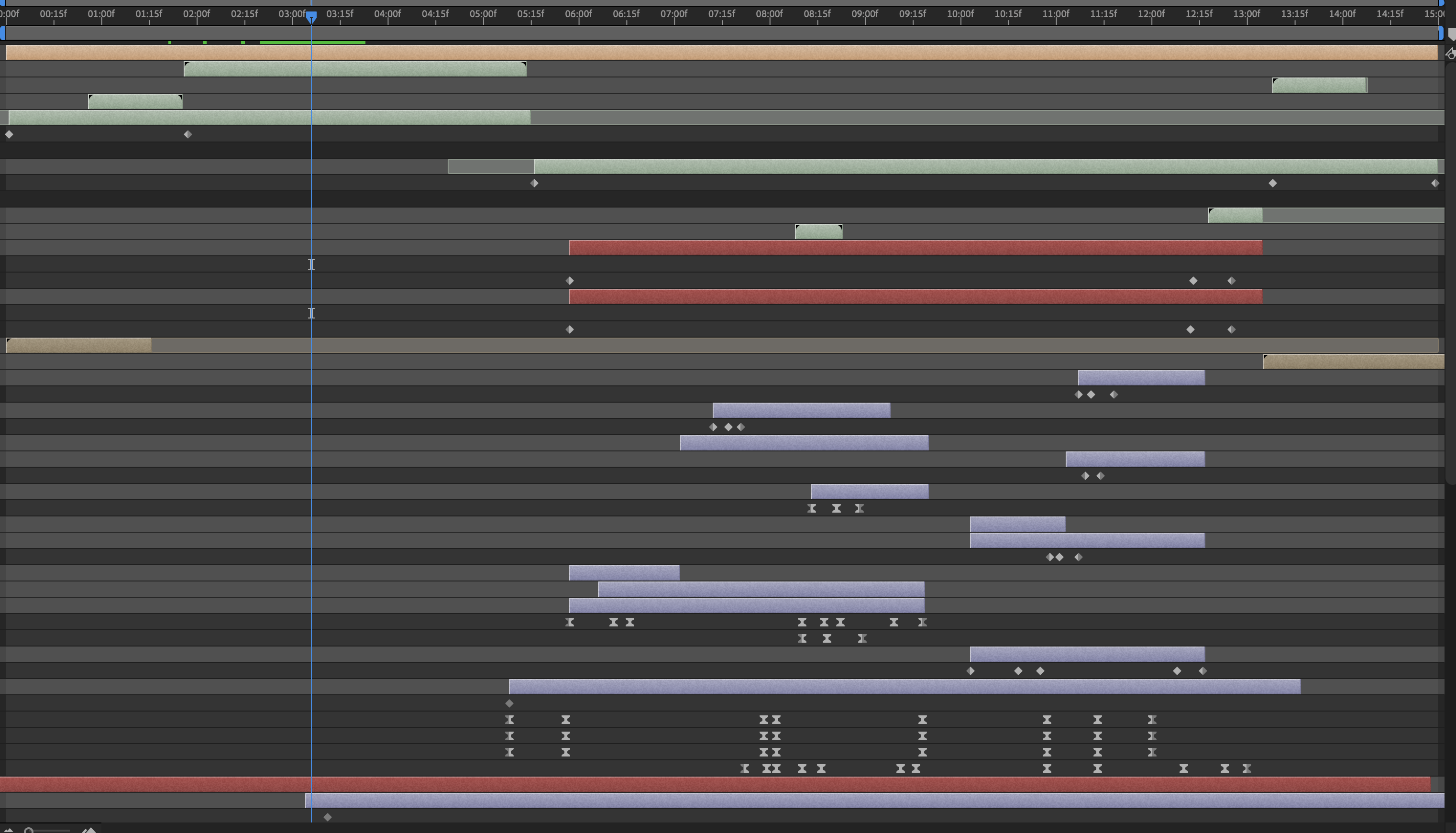Image resolution: width=1456 pixels, height=833 pixels.
Task: Click the blue current-time indicator handle
Action: (x=311, y=17)
